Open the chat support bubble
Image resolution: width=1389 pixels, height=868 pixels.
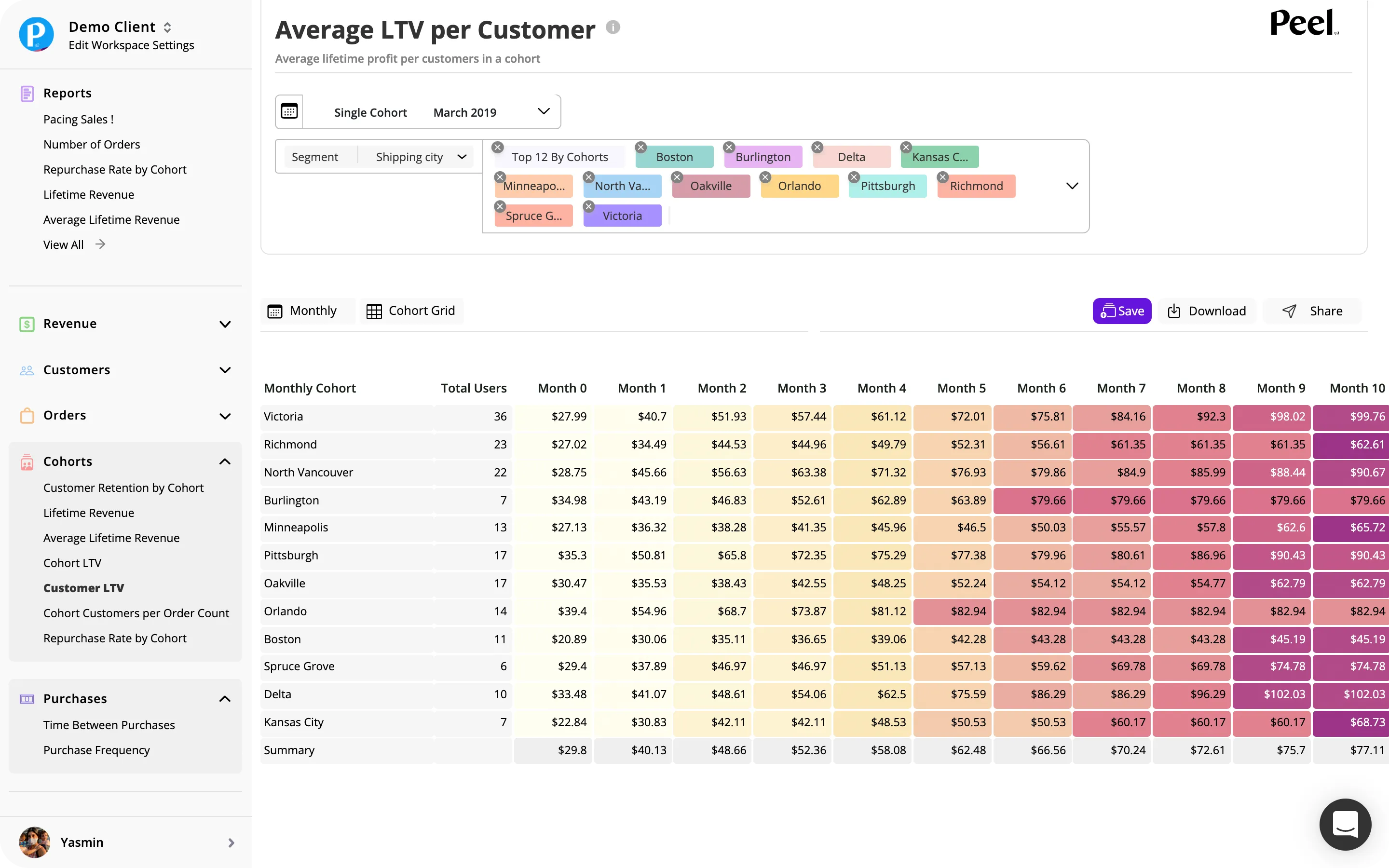[1345, 825]
